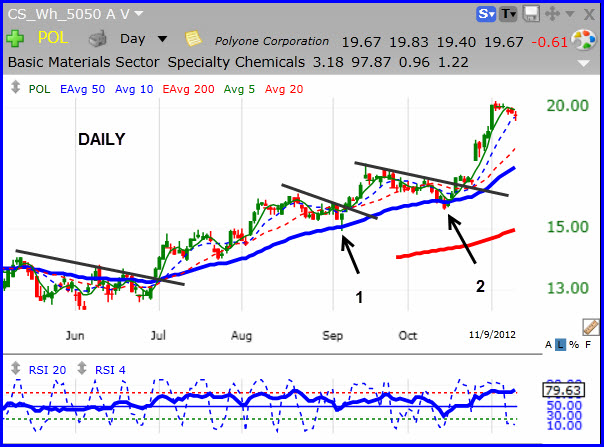Click the EAvg 50 indicator label

pos(82,89)
